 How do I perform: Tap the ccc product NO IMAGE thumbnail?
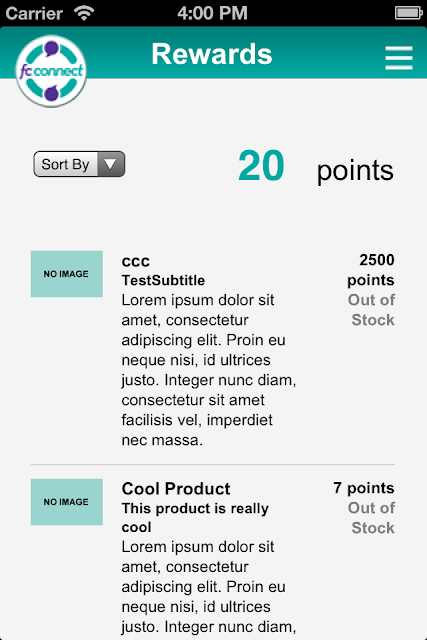point(67,274)
